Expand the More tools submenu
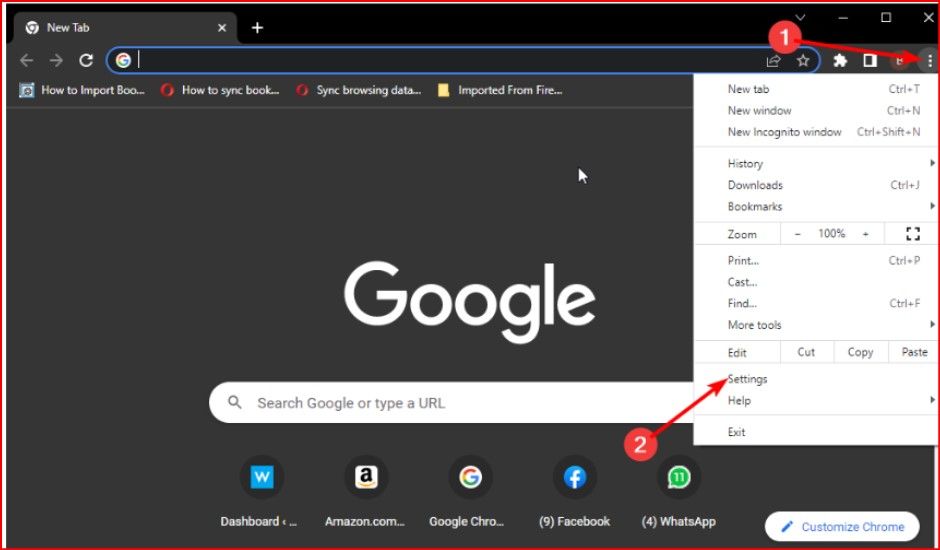The height and width of the screenshot is (550, 940). [815, 325]
